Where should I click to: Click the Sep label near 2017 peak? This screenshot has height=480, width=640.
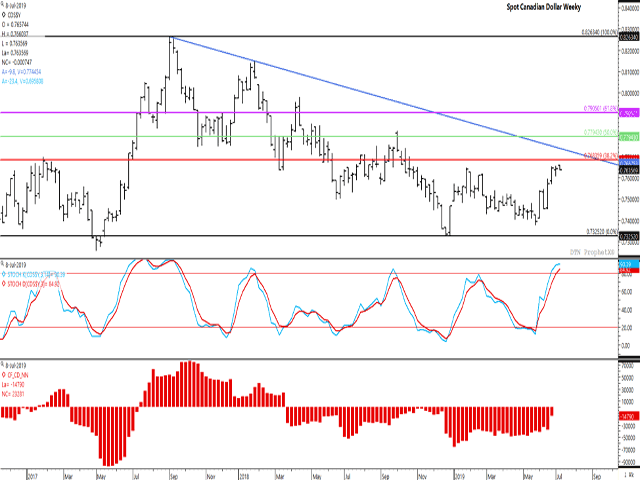tap(174, 476)
